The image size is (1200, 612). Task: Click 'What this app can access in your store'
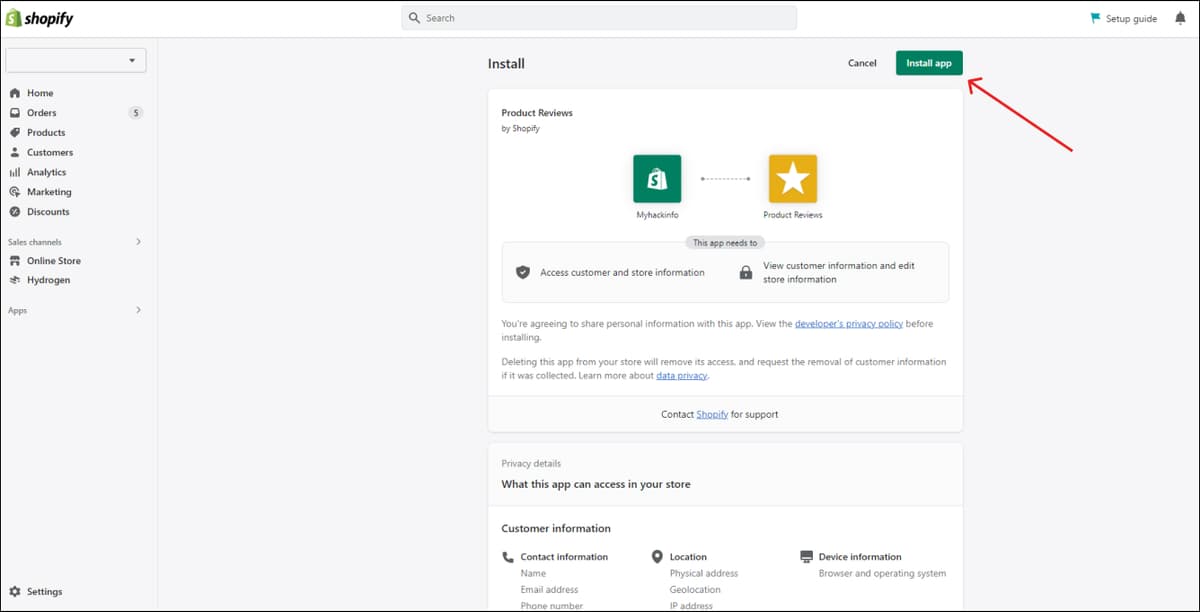point(596,484)
